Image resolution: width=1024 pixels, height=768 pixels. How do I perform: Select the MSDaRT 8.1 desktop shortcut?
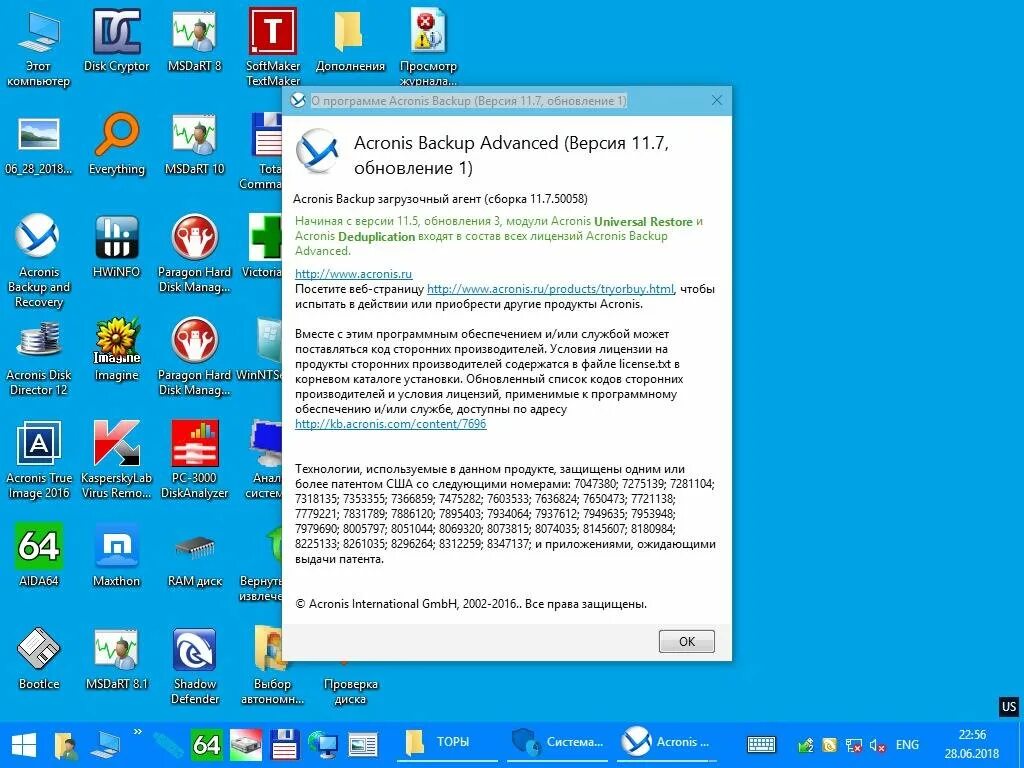click(x=116, y=658)
